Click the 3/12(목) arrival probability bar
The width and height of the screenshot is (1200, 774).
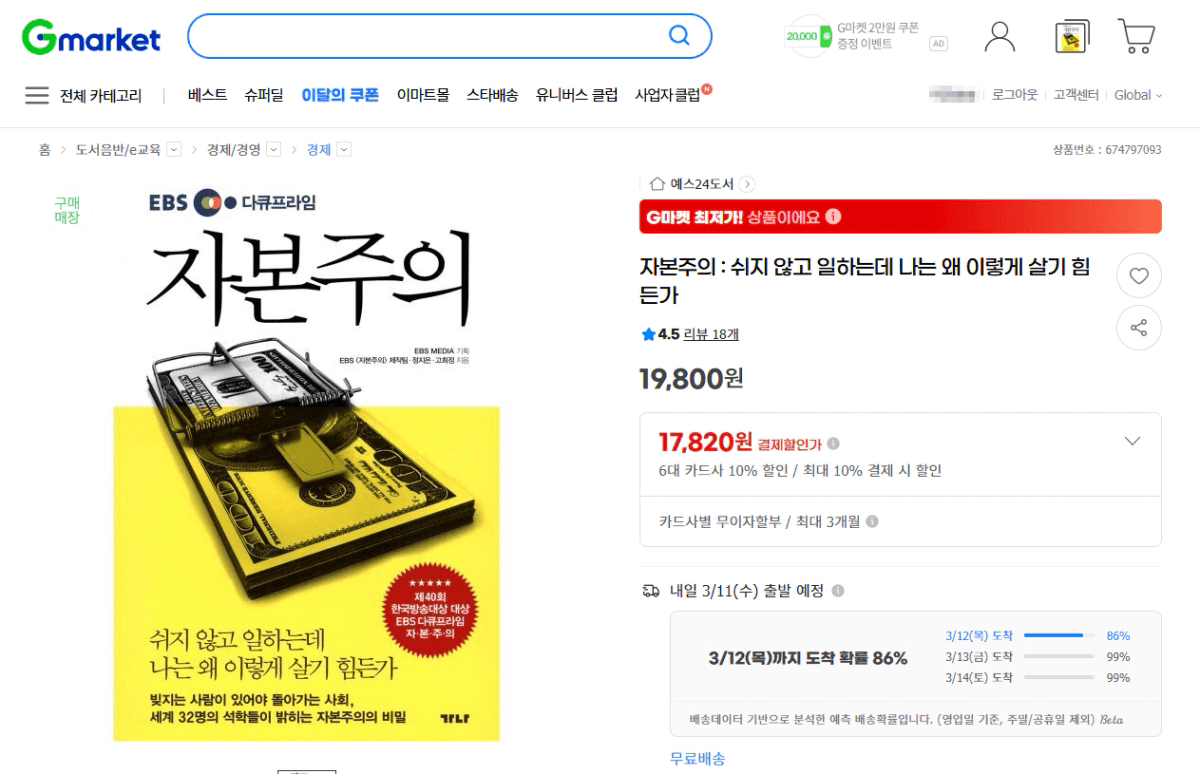1058,636
